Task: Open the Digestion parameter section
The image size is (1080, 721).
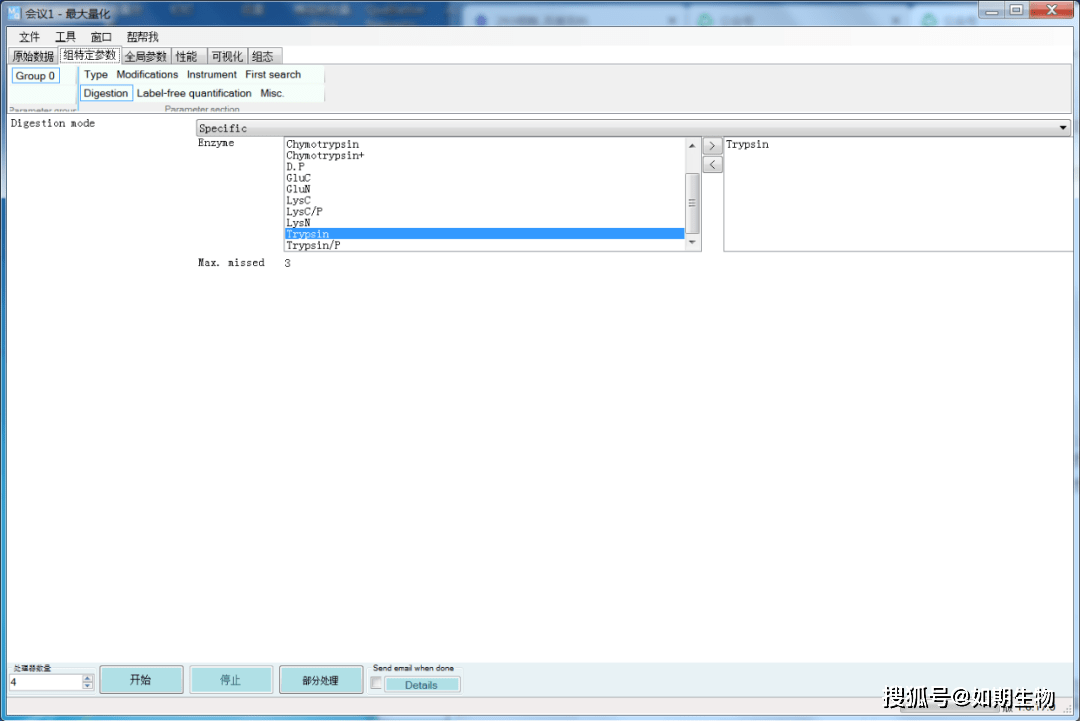Action: [106, 93]
